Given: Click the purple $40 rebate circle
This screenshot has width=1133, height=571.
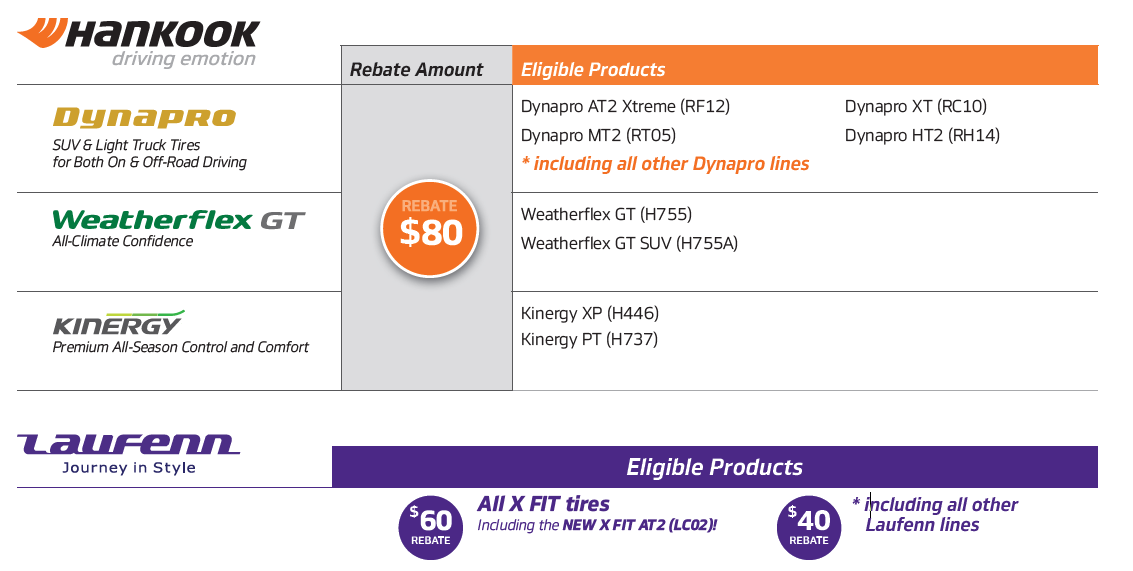Looking at the screenshot, I should (x=809, y=528).
